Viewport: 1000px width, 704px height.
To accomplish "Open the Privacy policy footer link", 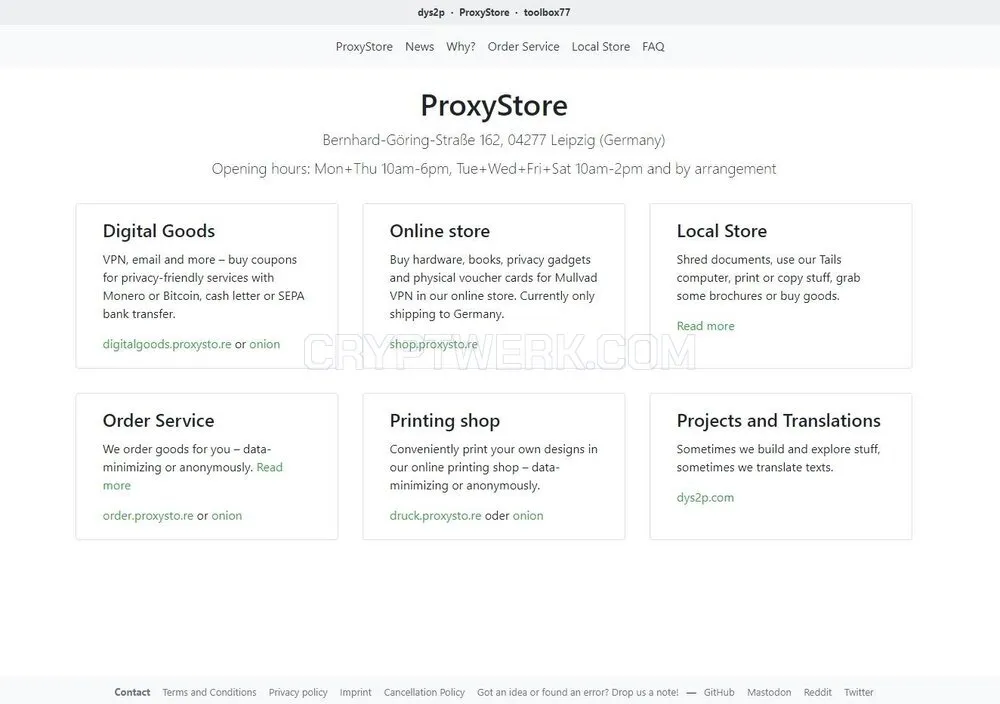I will [298, 692].
